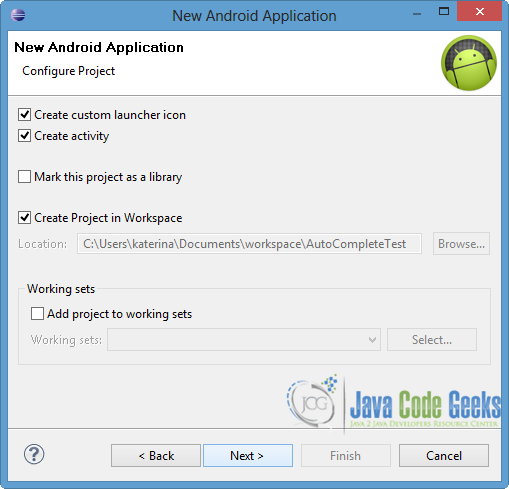This screenshot has height=489, width=509.
Task: Return to previous page with Back
Action: click(156, 455)
